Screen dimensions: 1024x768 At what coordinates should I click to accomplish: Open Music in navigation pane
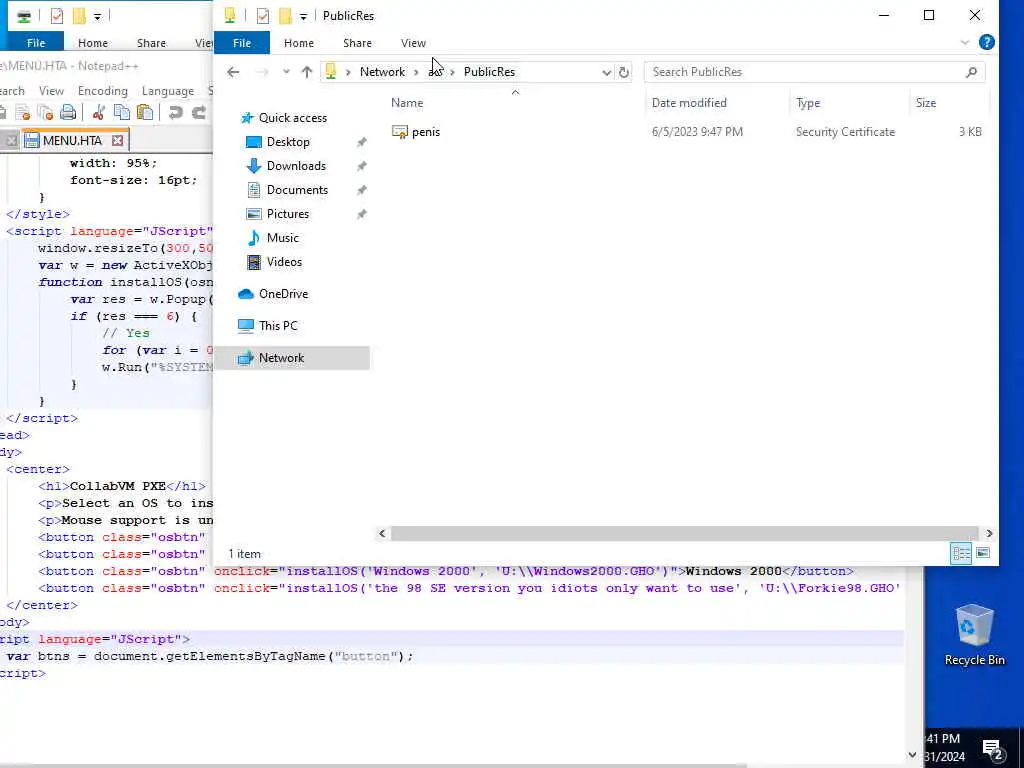coord(282,238)
